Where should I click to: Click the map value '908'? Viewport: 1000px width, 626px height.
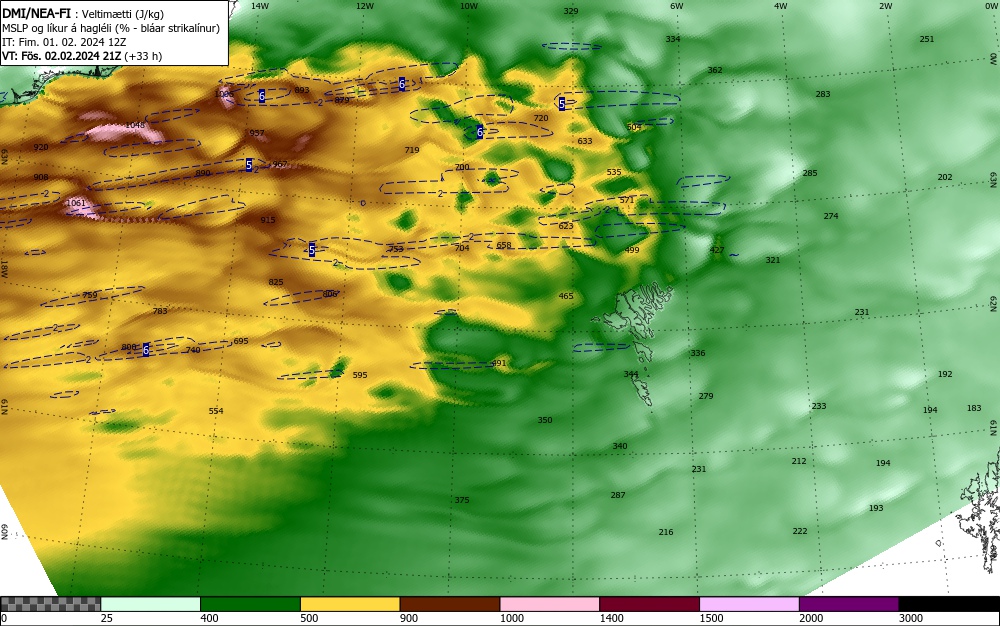pyautogui.click(x=41, y=177)
